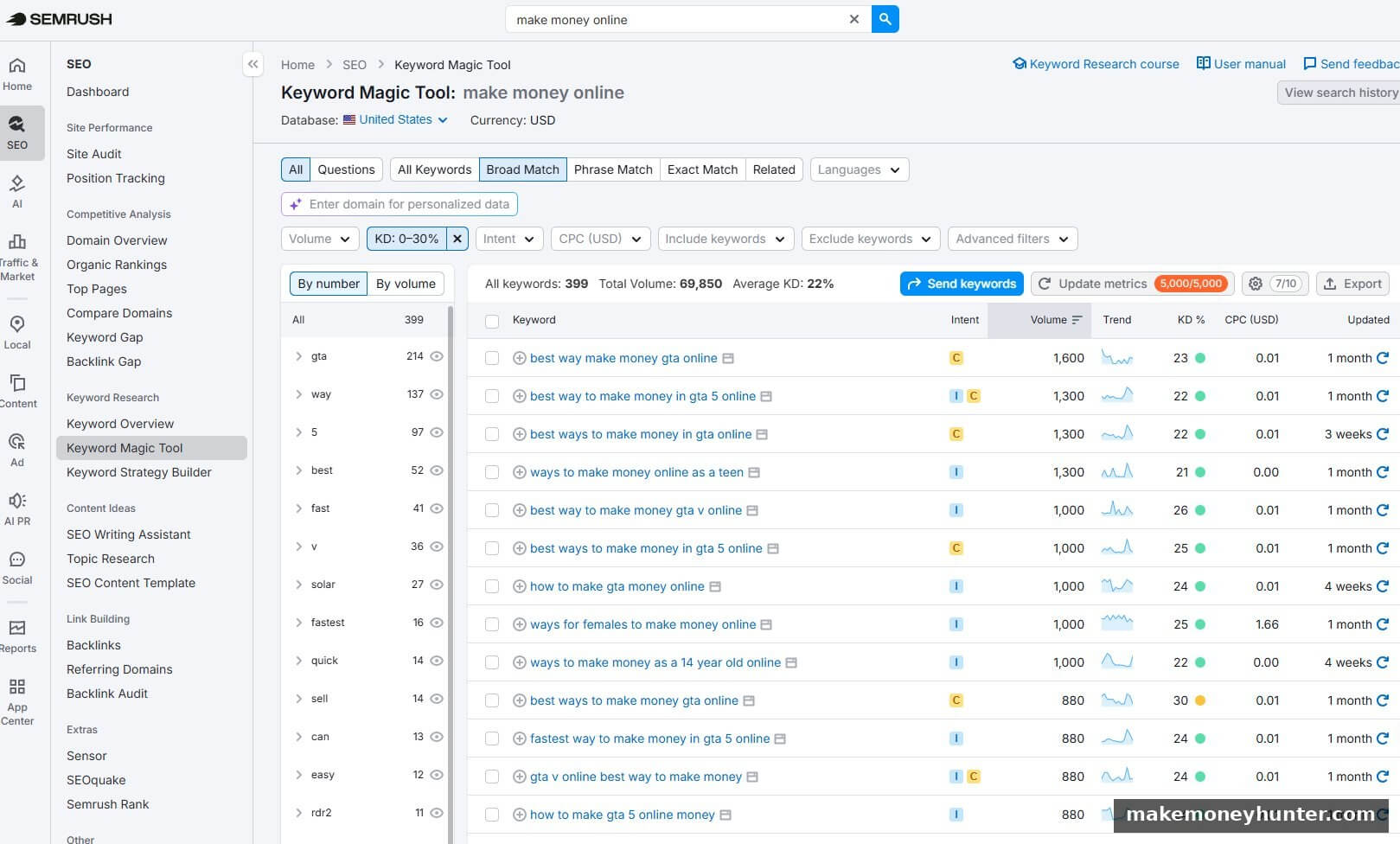1400x844 pixels.
Task: Open the Advanced filters dropdown
Action: pyautogui.click(x=1013, y=239)
